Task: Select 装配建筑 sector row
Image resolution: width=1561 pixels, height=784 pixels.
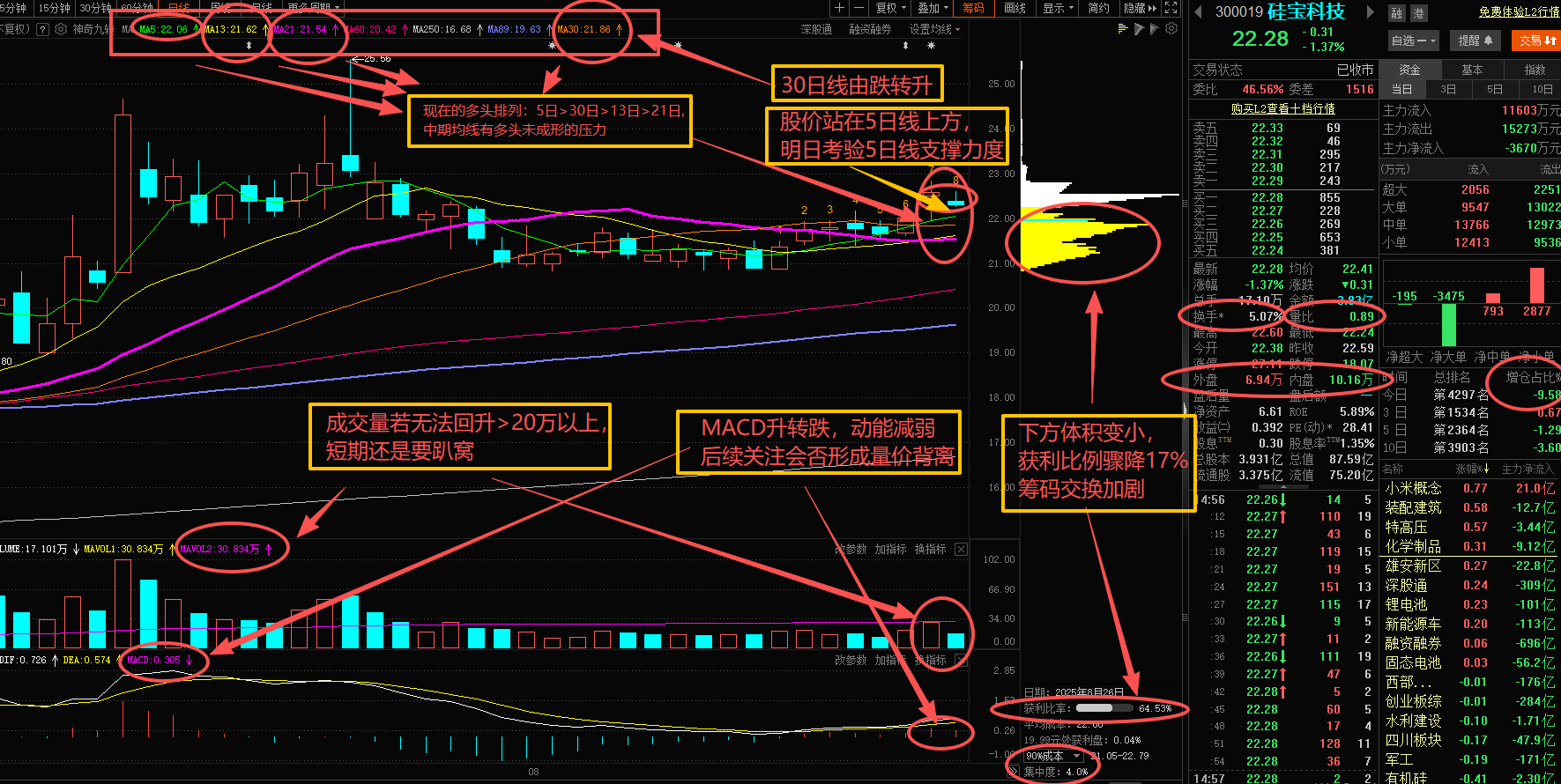Action: point(1470,507)
